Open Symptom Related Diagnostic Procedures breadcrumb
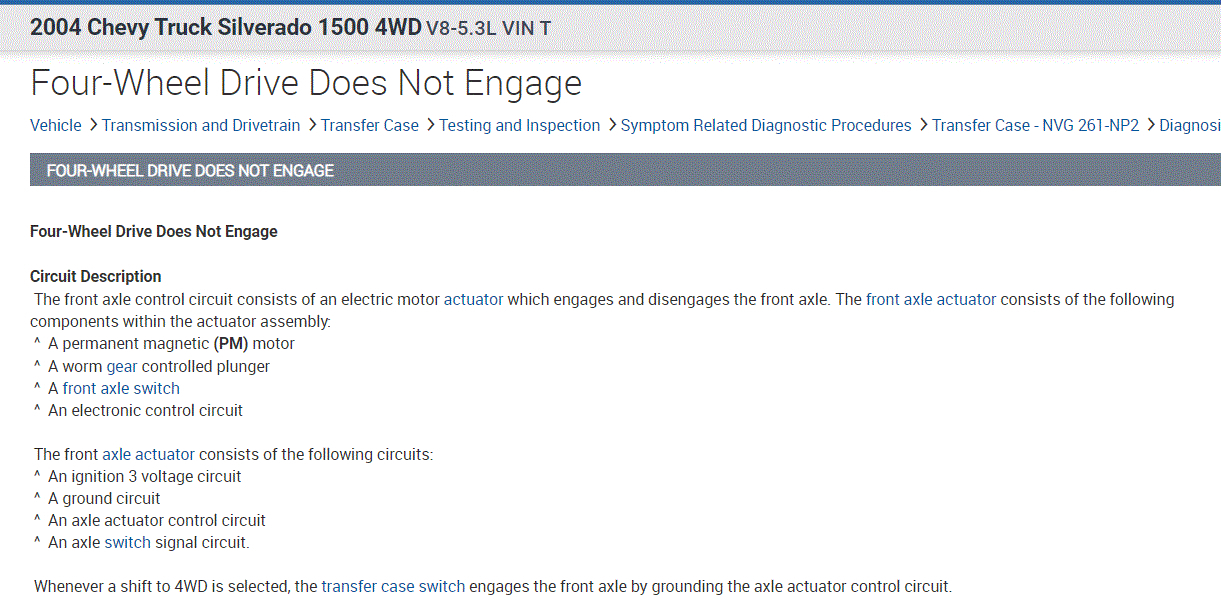The width and height of the screenshot is (1221, 603). pos(766,125)
